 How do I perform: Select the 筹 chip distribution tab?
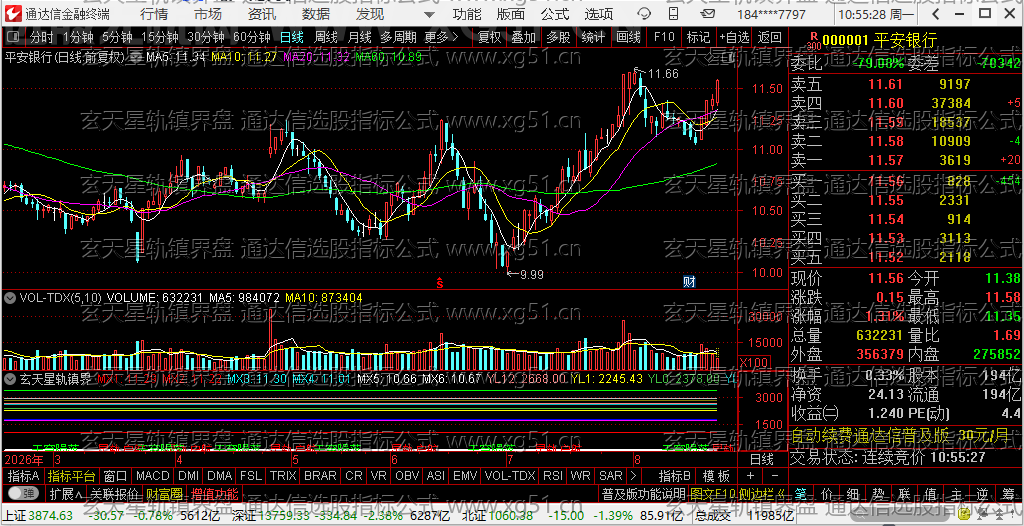pyautogui.click(x=1008, y=493)
